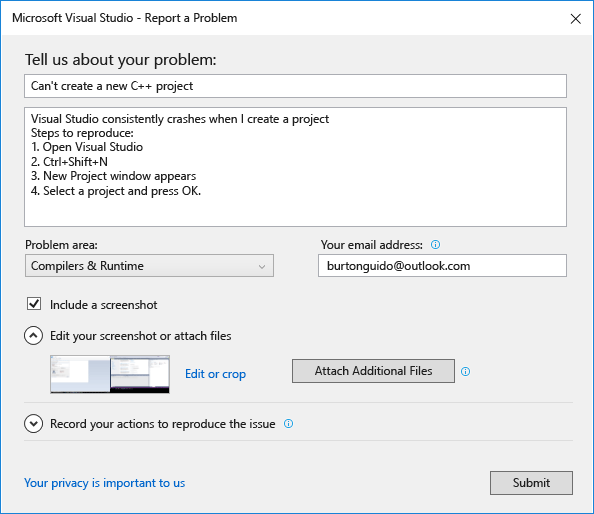Submit the problem report

pyautogui.click(x=531, y=483)
